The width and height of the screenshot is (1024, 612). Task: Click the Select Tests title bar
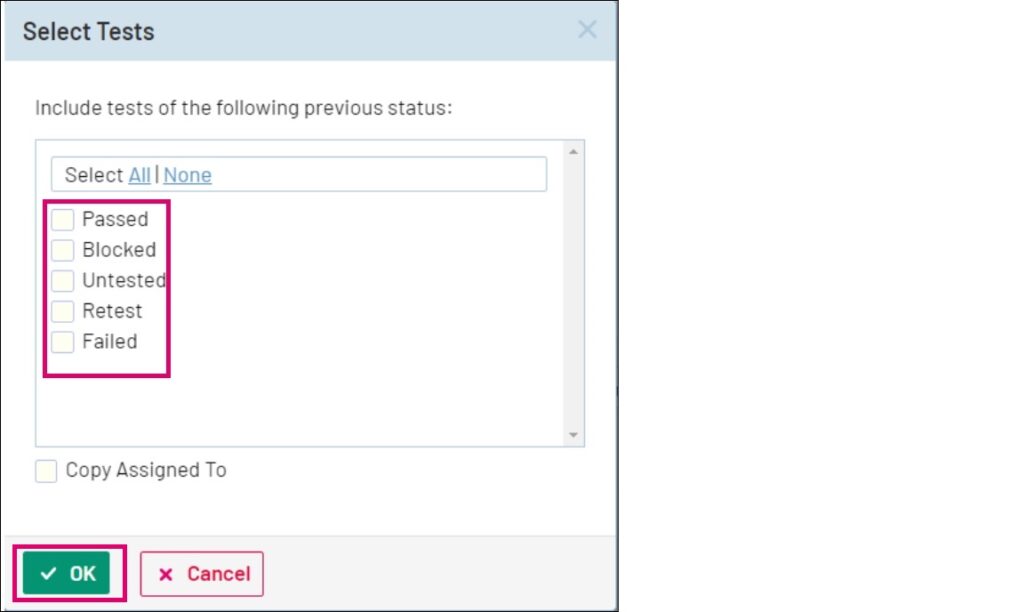pyautogui.click(x=300, y=31)
